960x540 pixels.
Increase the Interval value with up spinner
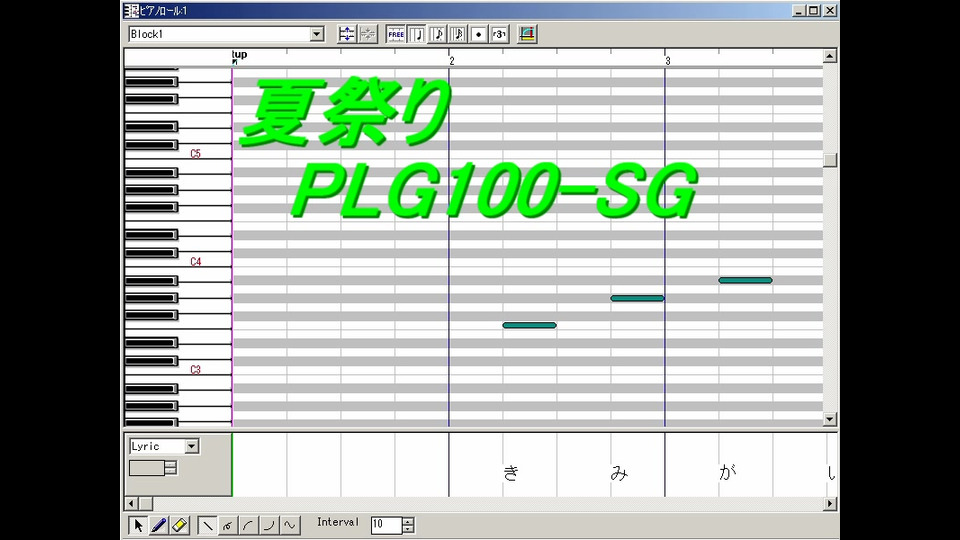coord(408,521)
